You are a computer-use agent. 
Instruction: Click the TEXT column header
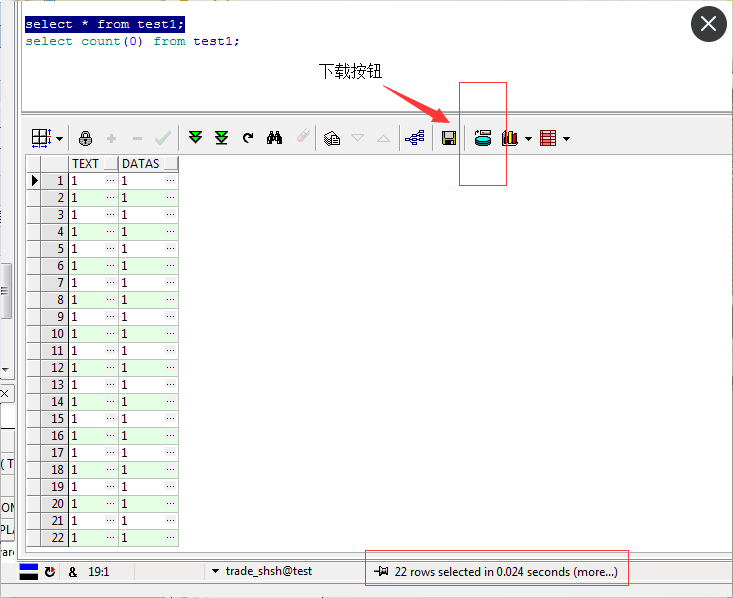click(x=93, y=164)
